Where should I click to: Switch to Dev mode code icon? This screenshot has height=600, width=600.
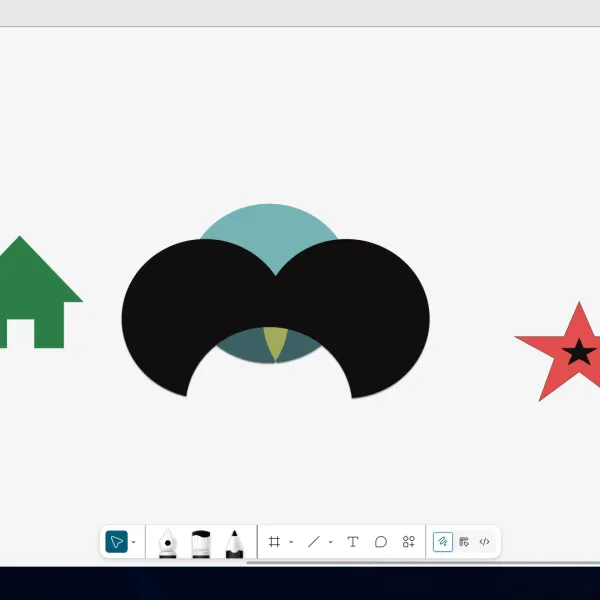coord(484,541)
